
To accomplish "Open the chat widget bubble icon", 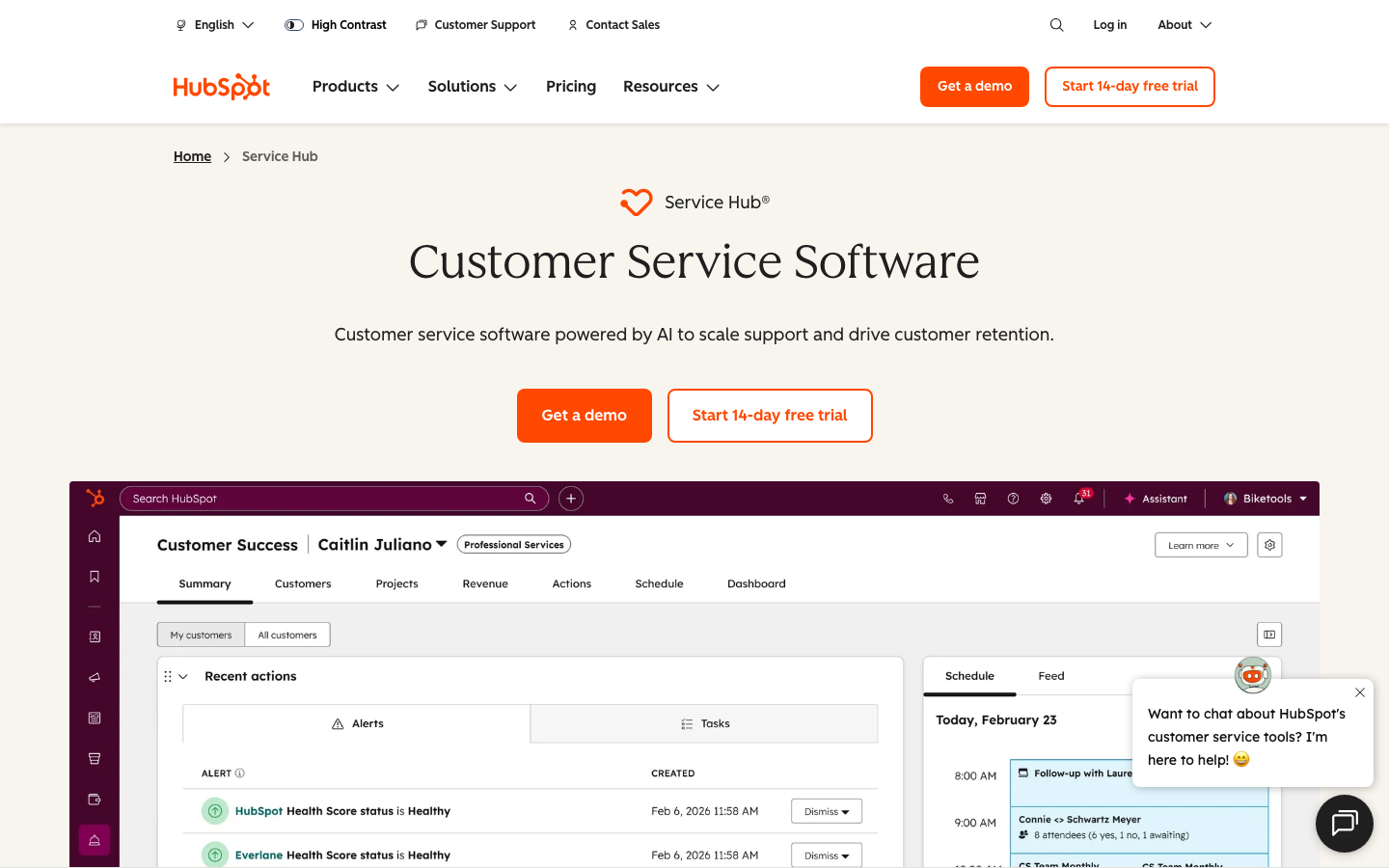I will (x=1344, y=823).
